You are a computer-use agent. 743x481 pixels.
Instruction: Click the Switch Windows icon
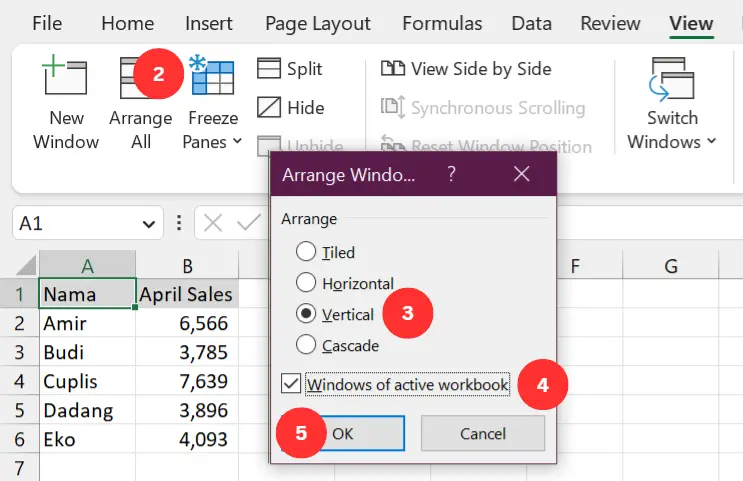(x=672, y=79)
